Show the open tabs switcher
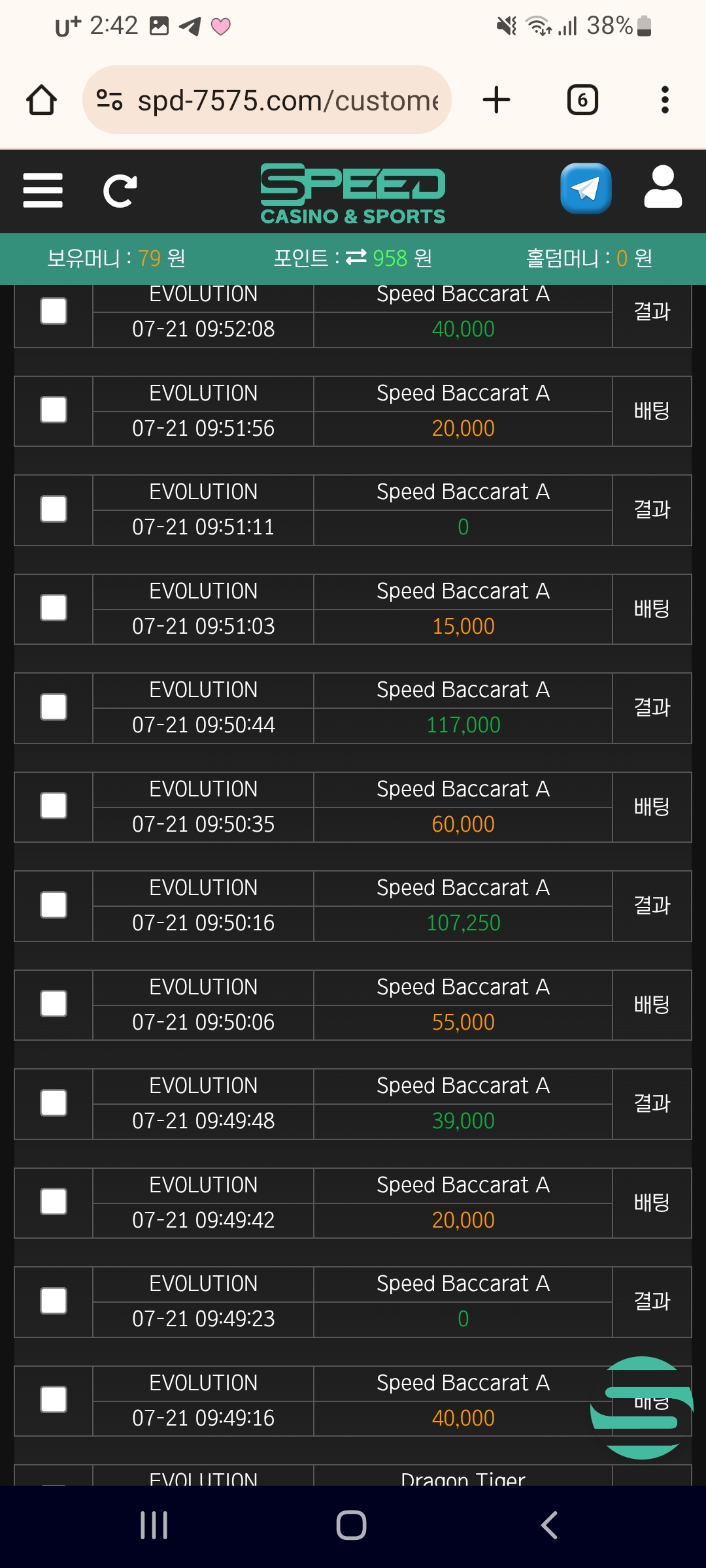Image resolution: width=706 pixels, height=1568 pixels. point(582,100)
